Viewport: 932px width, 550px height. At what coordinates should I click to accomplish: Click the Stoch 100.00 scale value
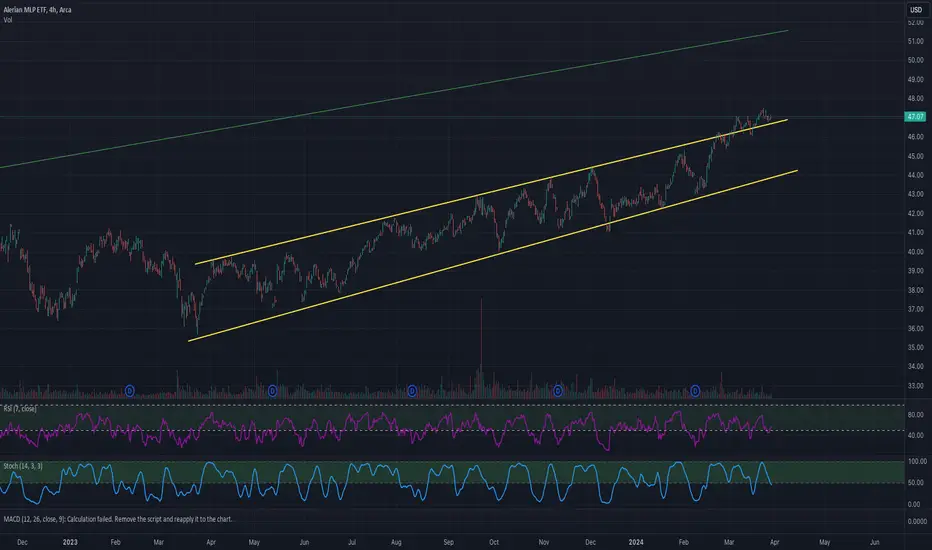pyautogui.click(x=917, y=461)
